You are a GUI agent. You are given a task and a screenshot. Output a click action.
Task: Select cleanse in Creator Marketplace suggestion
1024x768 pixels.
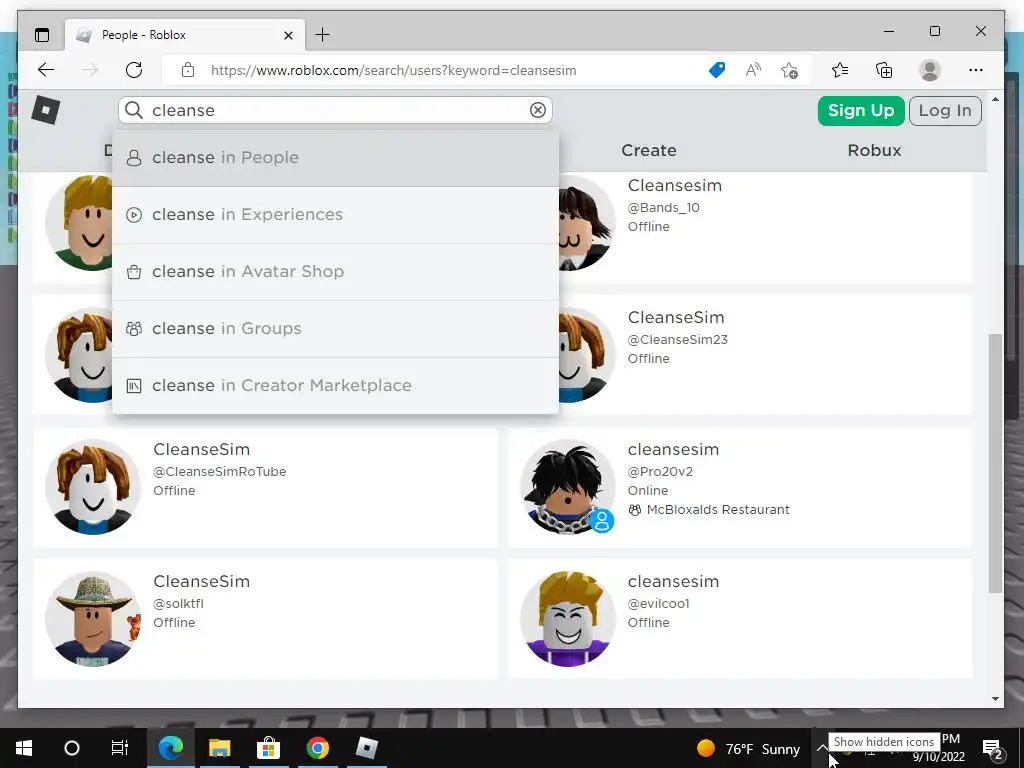(x=336, y=385)
